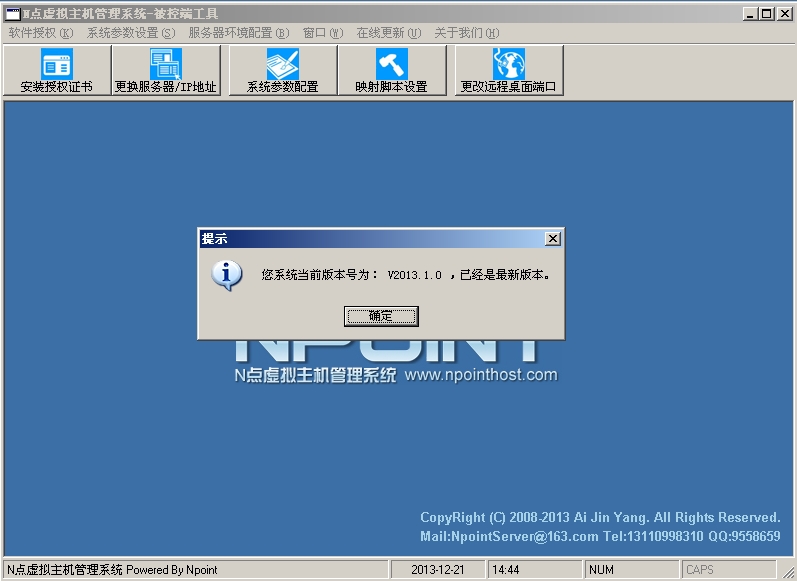The width and height of the screenshot is (797, 581).
Task: Click the resize grip in status bar corner
Action: [x=788, y=572]
